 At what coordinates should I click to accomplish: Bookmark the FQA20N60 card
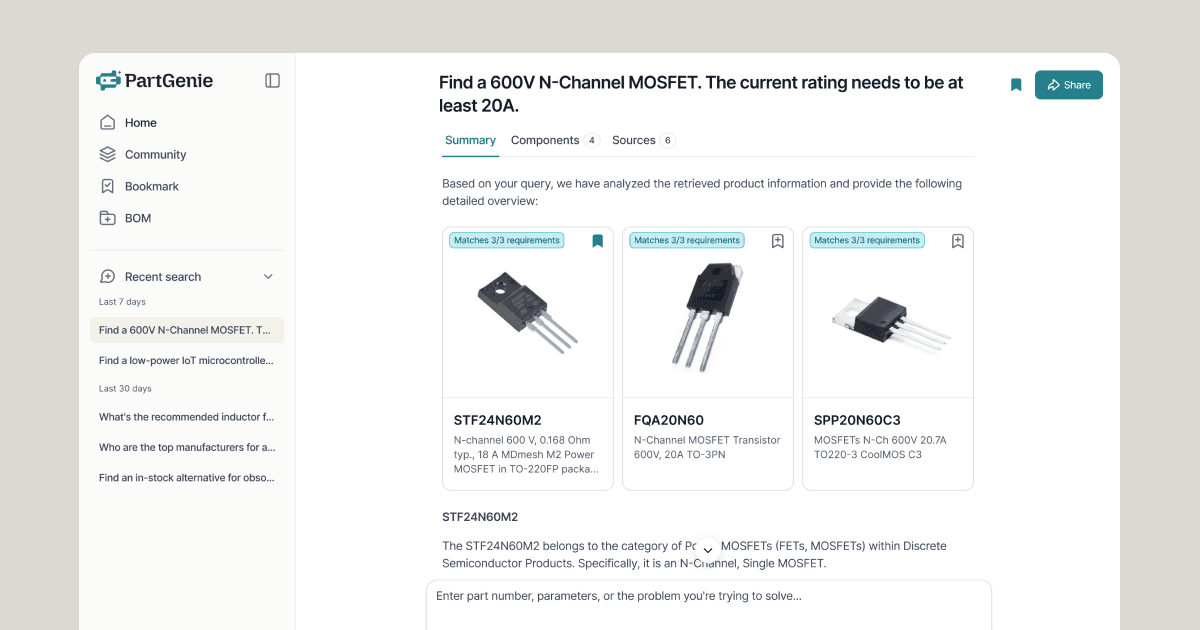777,241
